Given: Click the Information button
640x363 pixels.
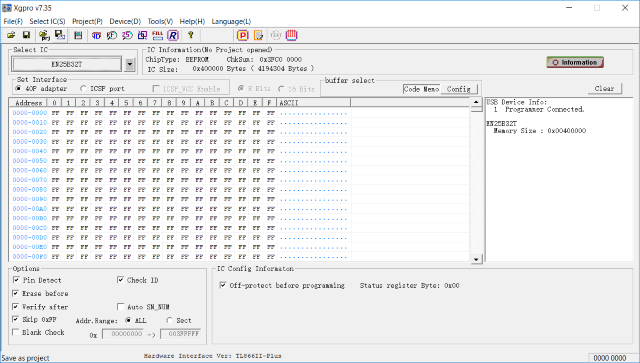Looking at the screenshot, I should point(575,62).
